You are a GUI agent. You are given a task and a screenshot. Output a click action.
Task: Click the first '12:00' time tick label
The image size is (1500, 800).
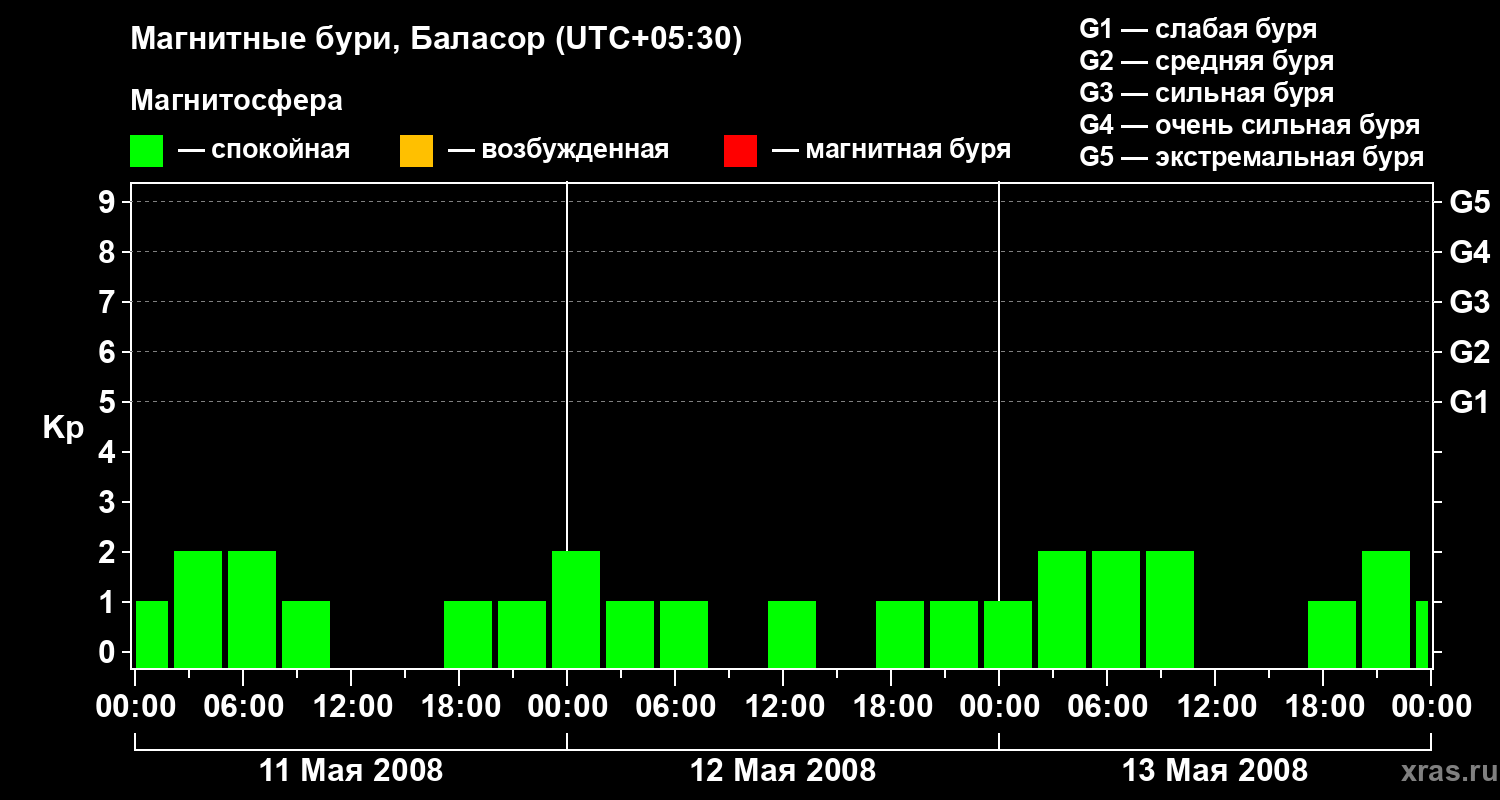(x=351, y=707)
